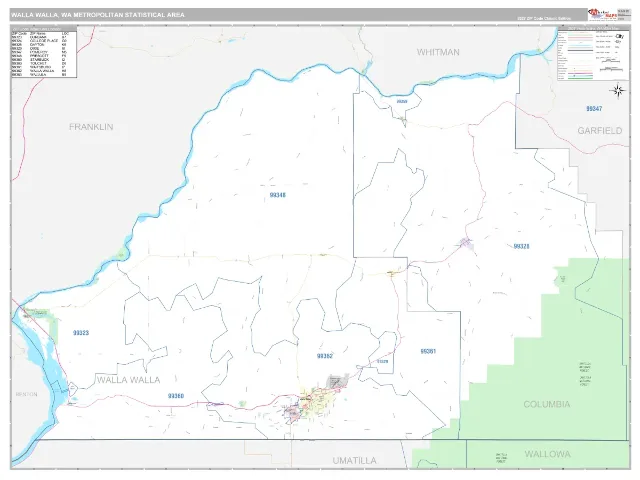Click the City symbol in the map legend

pos(620,36)
